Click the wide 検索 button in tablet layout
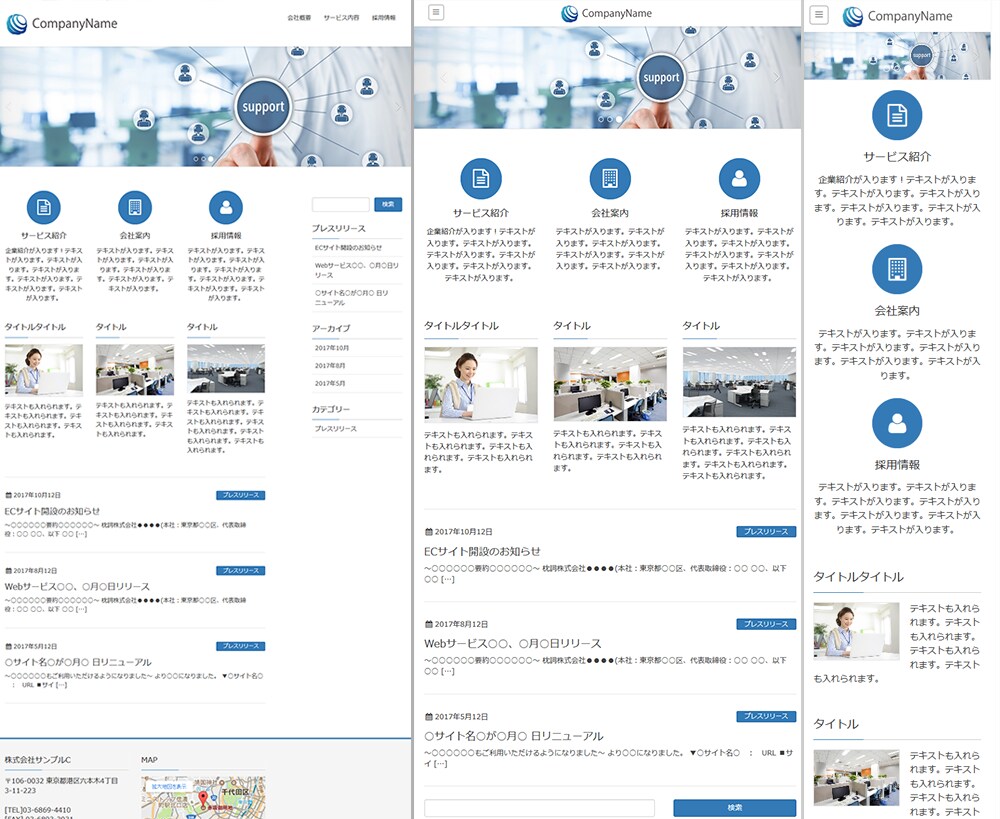Image resolution: width=1000 pixels, height=819 pixels. [x=735, y=808]
